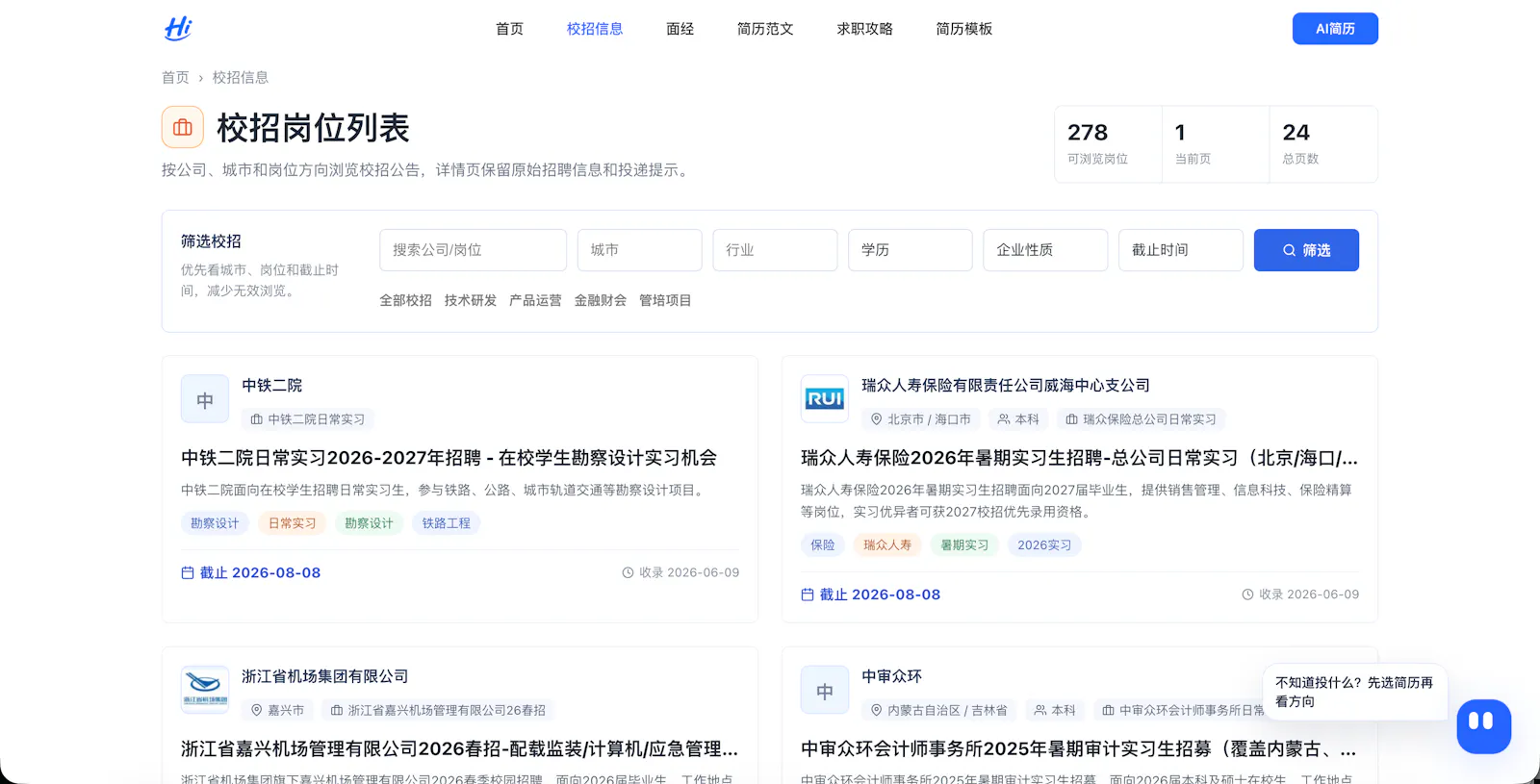Open the 城市 filter field

click(639, 250)
